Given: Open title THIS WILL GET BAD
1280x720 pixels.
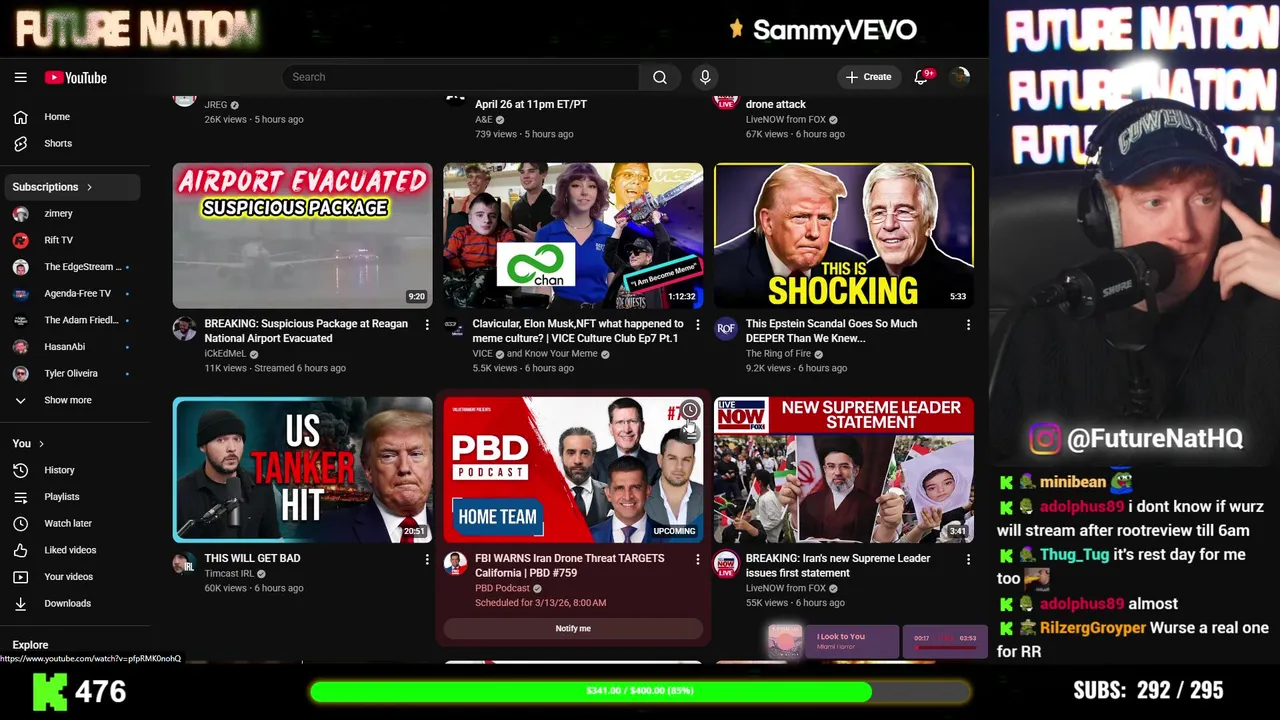Looking at the screenshot, I should tap(252, 558).
